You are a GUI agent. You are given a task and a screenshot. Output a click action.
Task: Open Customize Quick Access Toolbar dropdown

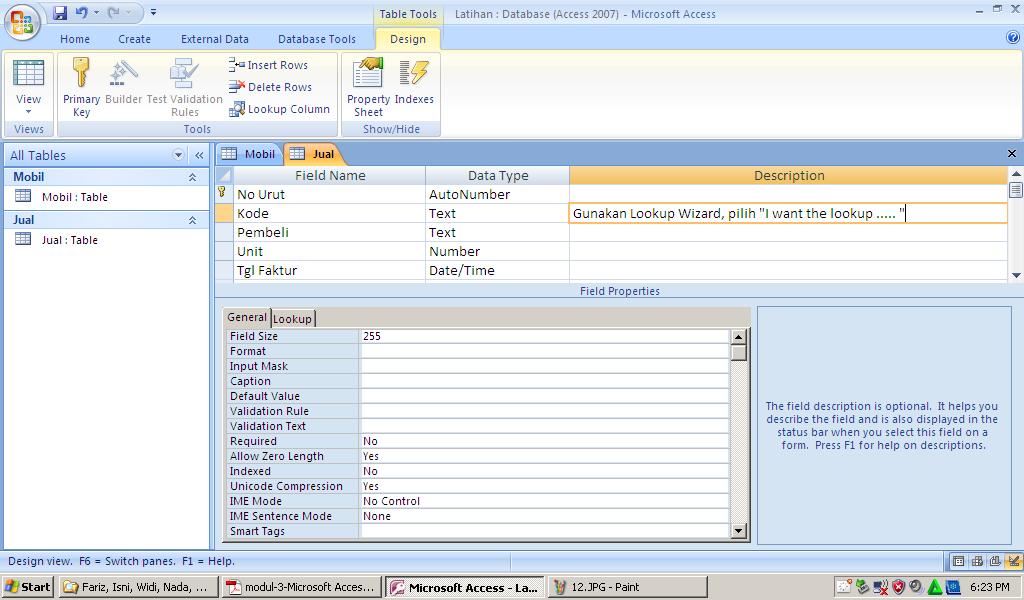pyautogui.click(x=153, y=12)
